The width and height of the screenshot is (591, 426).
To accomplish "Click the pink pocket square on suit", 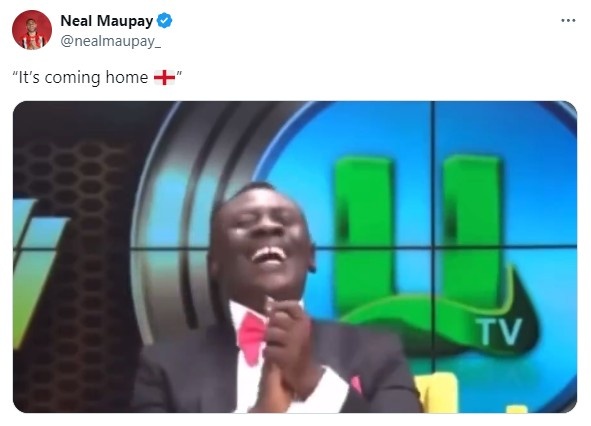I will pyautogui.click(x=356, y=385).
